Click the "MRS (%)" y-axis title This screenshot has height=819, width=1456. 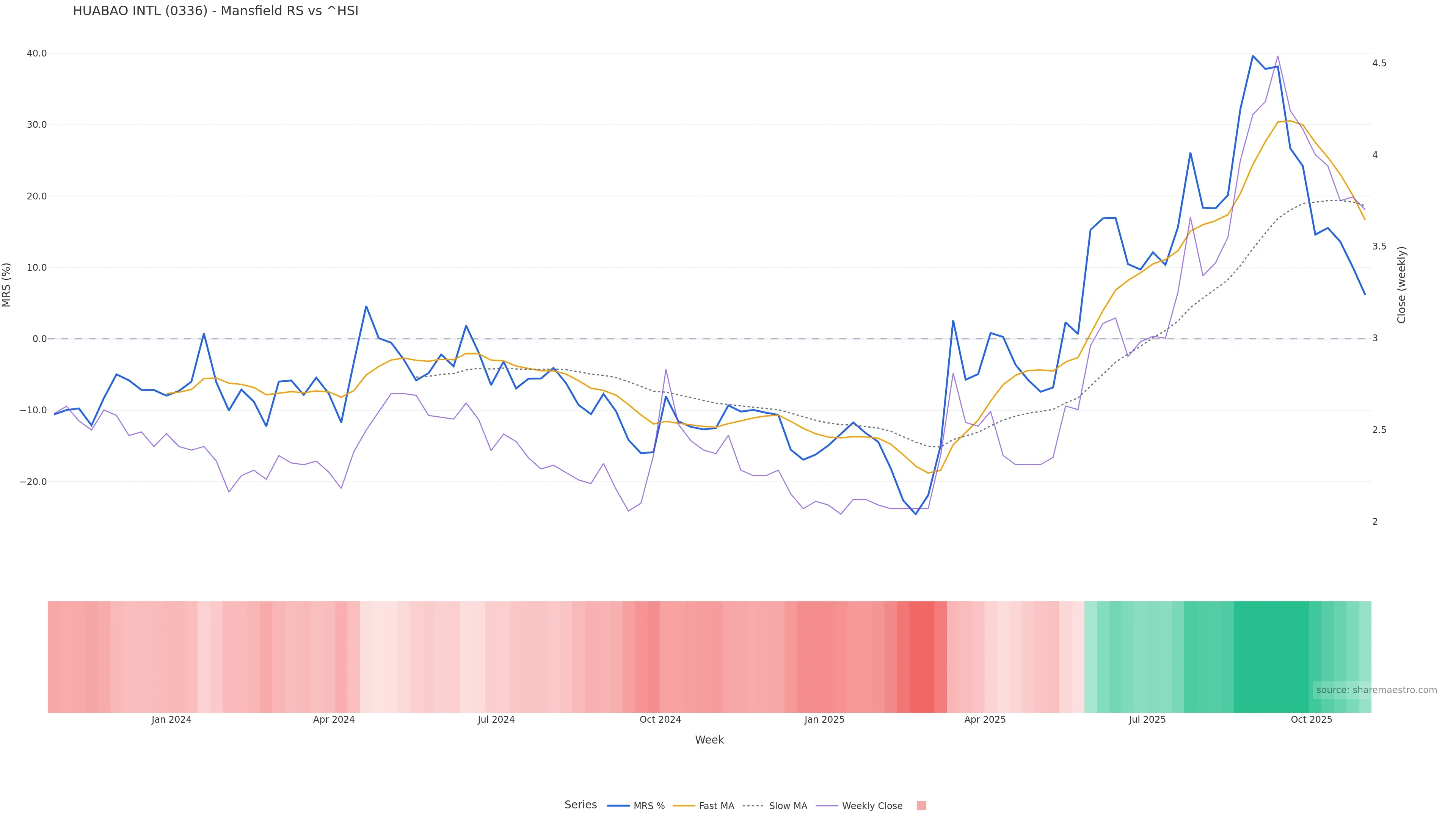7,285
